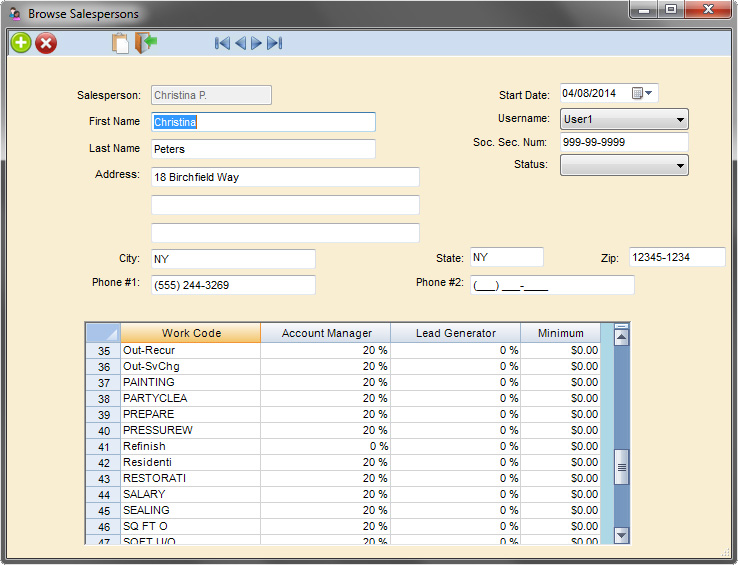
Task: Click the Zip field
Action: [x=677, y=257]
